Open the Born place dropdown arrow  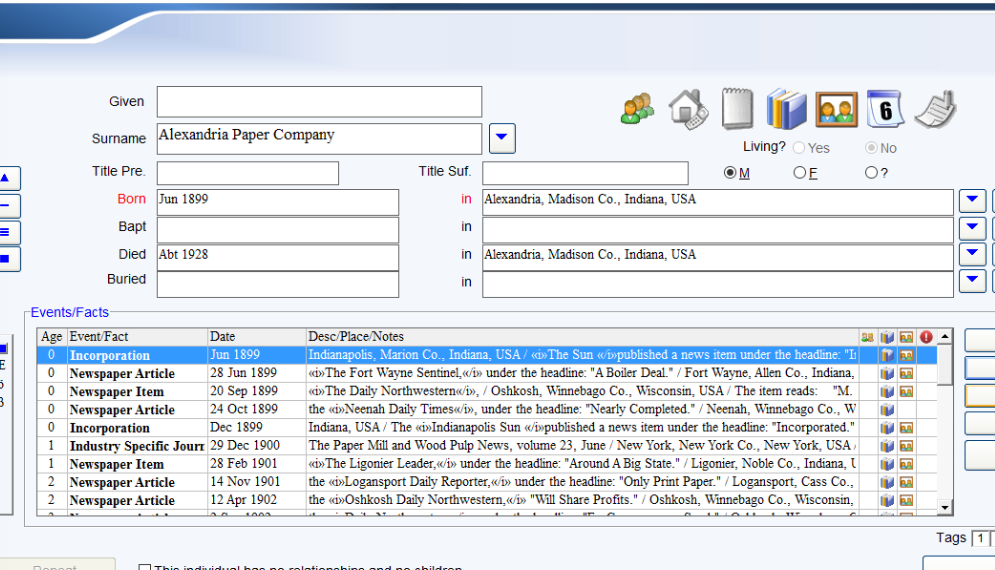pos(972,201)
